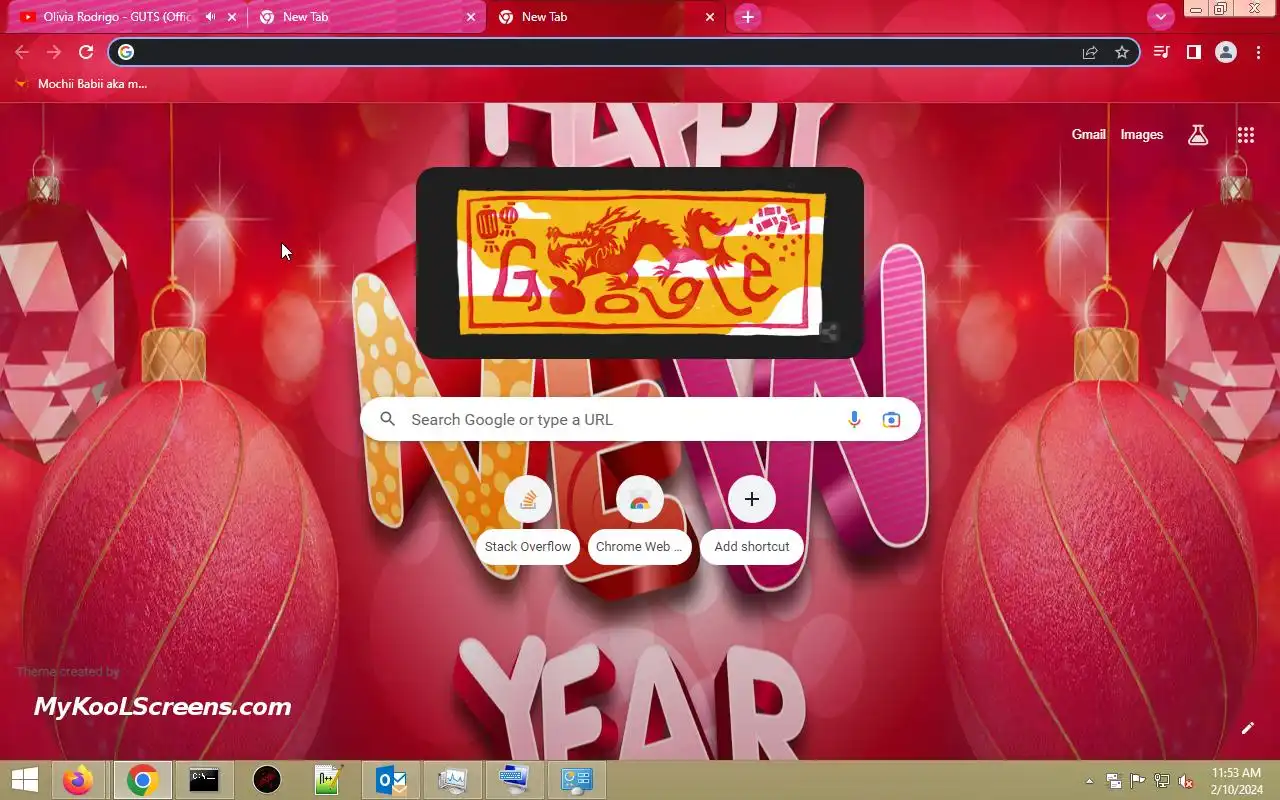This screenshot has height=800, width=1280.
Task: Switch to the middle New Tab
Action: point(366,17)
